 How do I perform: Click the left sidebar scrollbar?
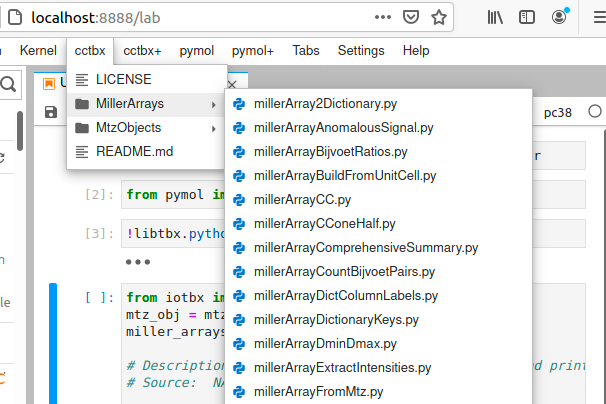click(x=20, y=131)
